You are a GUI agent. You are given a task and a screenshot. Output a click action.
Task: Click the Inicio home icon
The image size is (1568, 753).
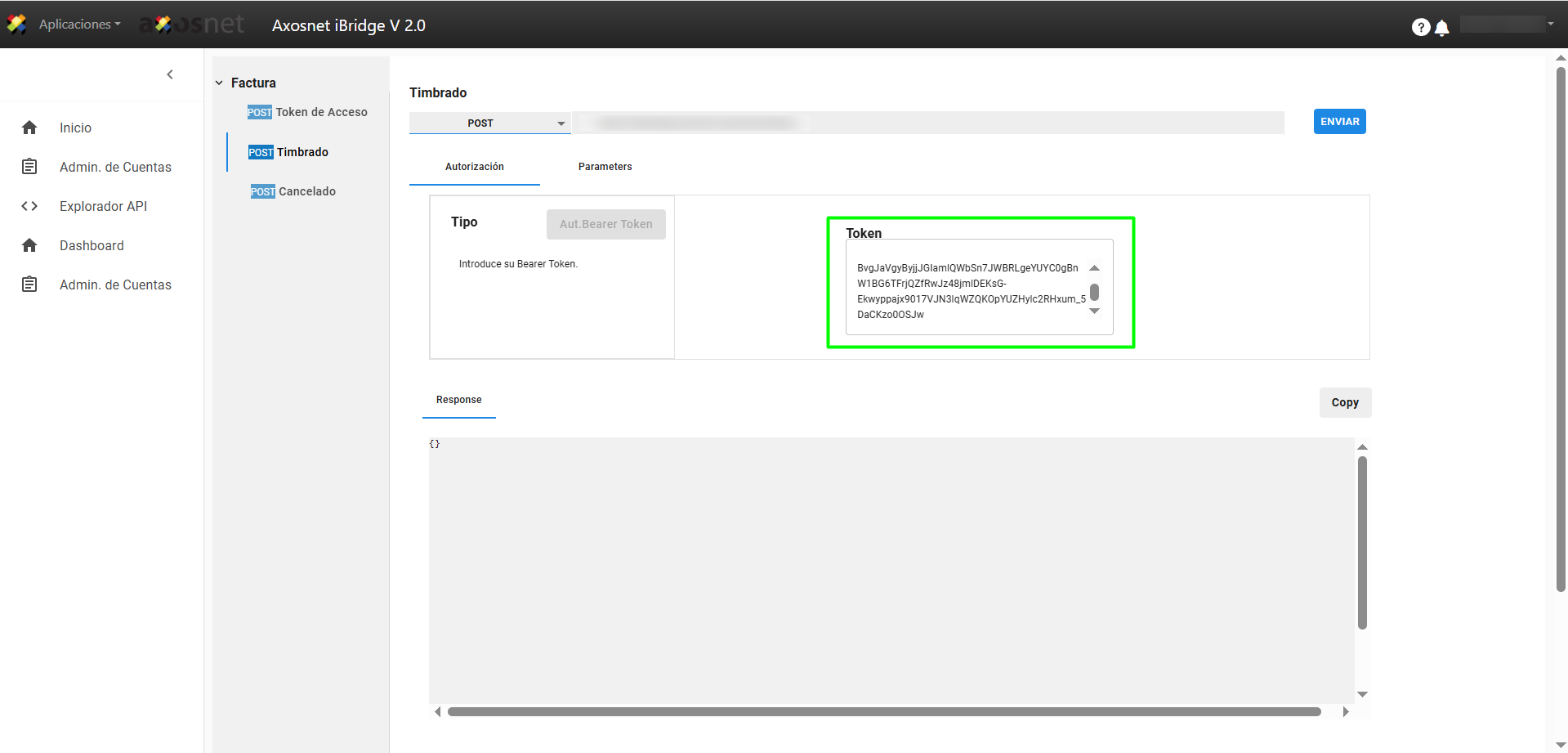click(29, 128)
